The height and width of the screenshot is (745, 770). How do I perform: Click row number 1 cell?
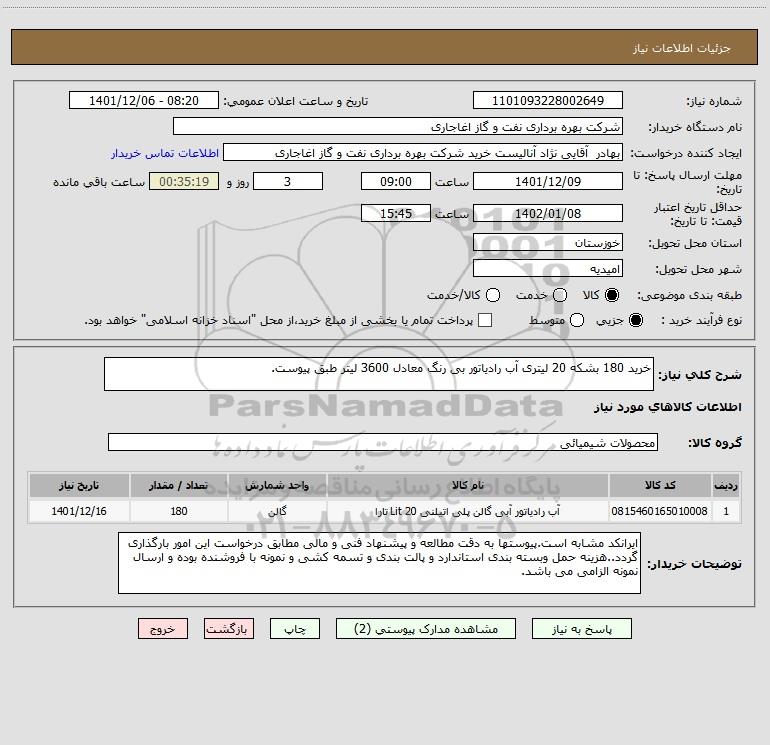click(726, 511)
